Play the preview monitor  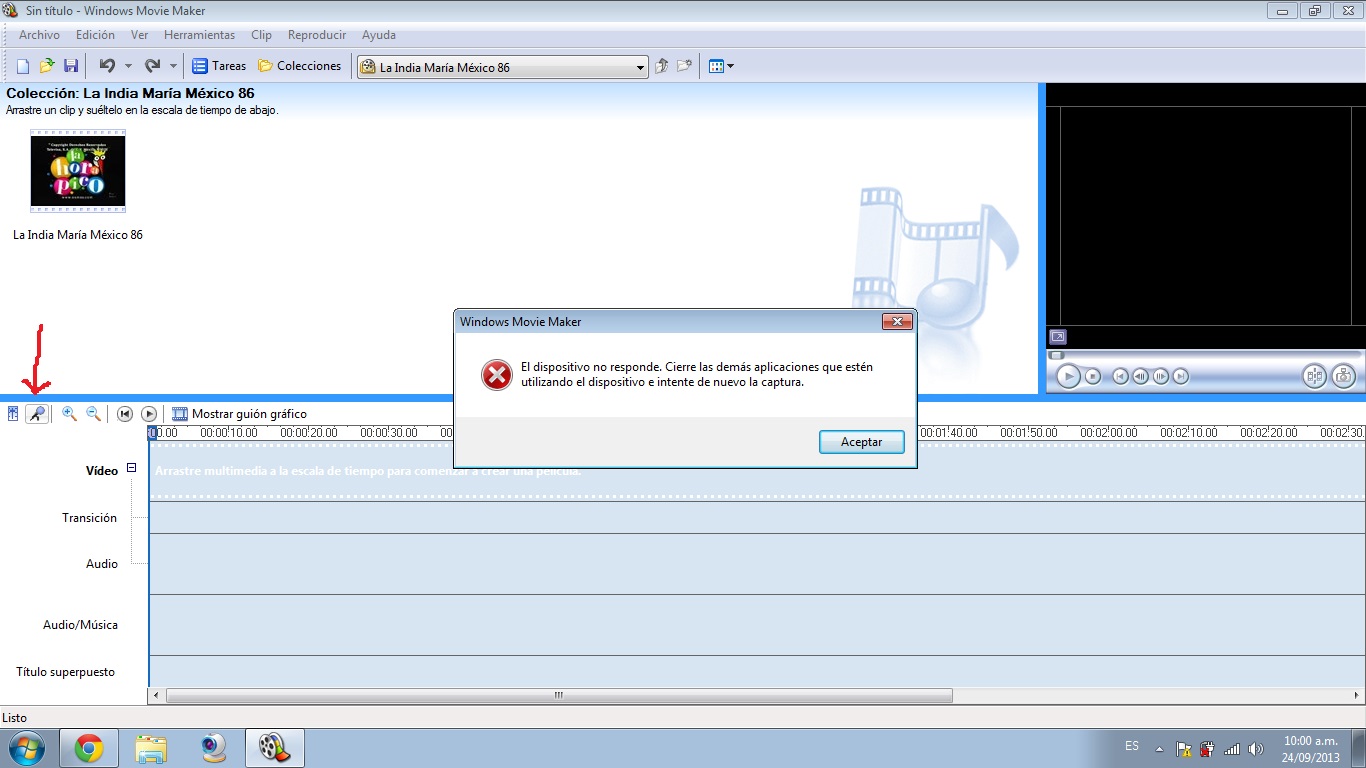click(x=1068, y=376)
